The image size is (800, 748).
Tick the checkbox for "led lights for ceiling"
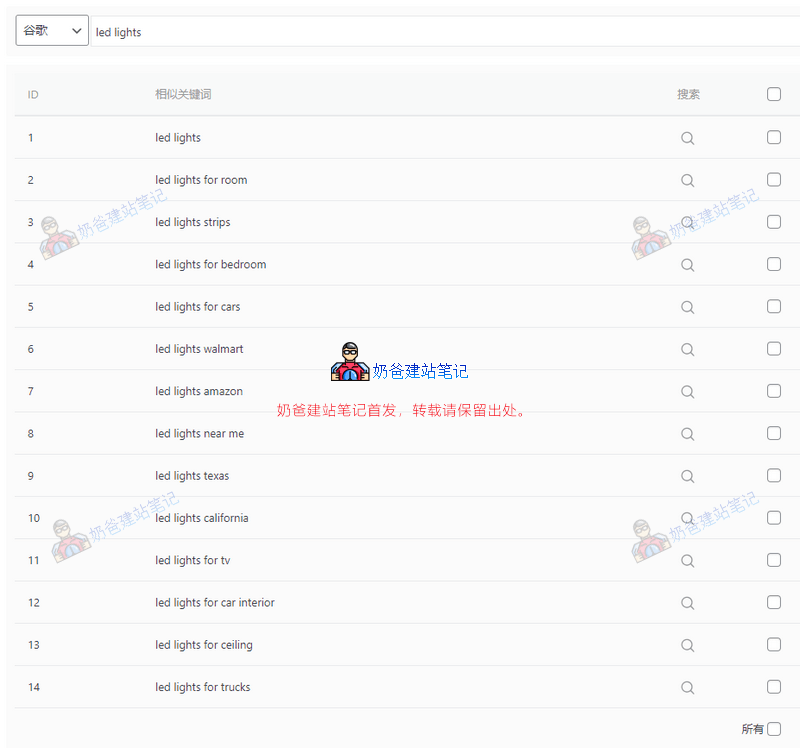tap(774, 644)
